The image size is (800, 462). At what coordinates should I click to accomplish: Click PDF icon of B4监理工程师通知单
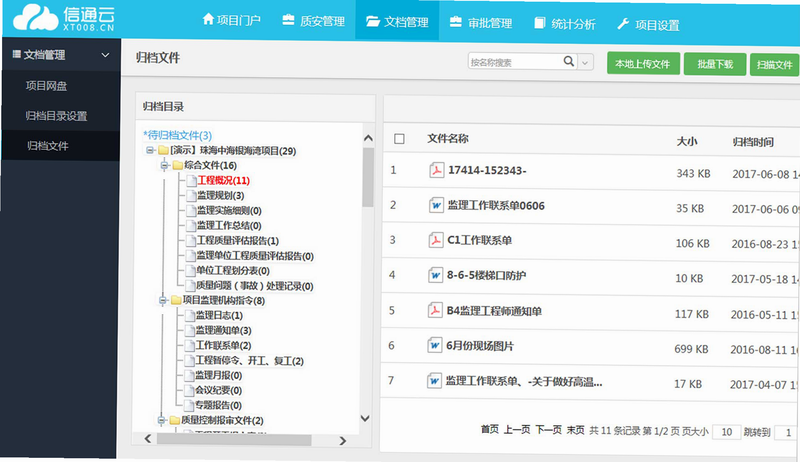pyautogui.click(x=435, y=310)
